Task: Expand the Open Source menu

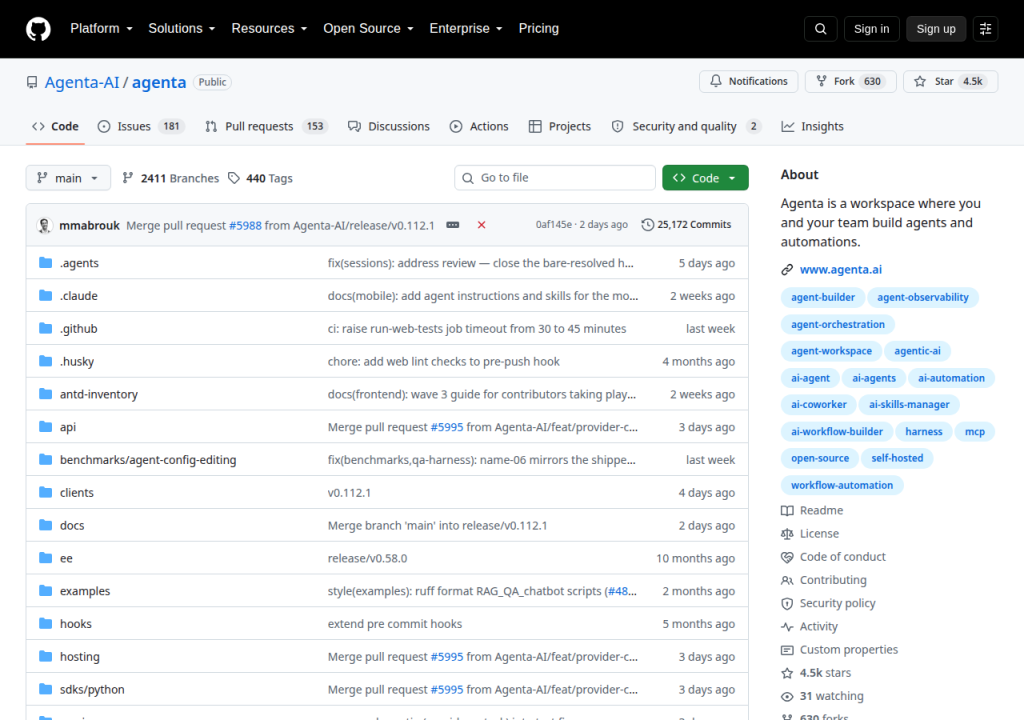Action: pos(368,29)
